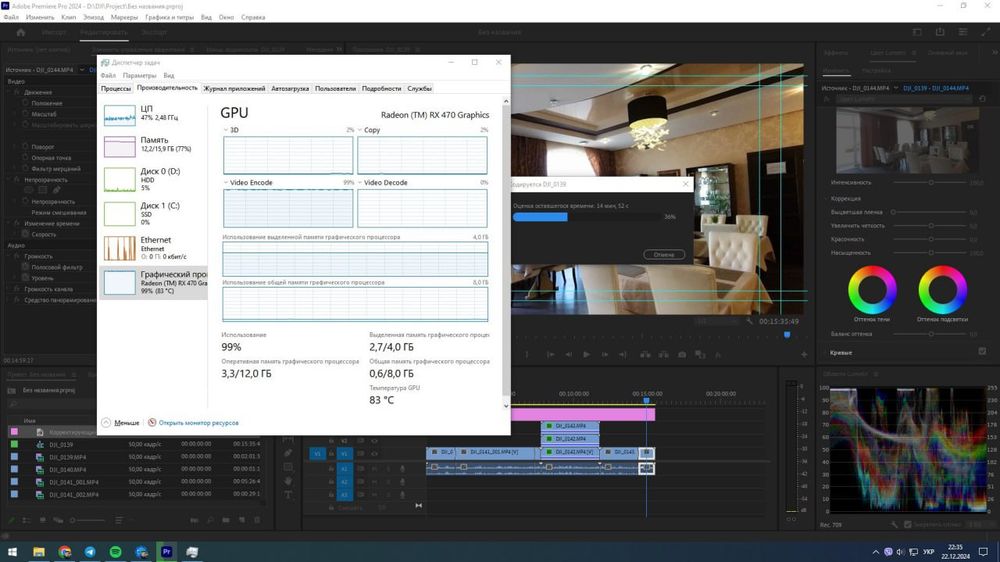Switch to the Процессы tab in Task Manager

click(116, 88)
